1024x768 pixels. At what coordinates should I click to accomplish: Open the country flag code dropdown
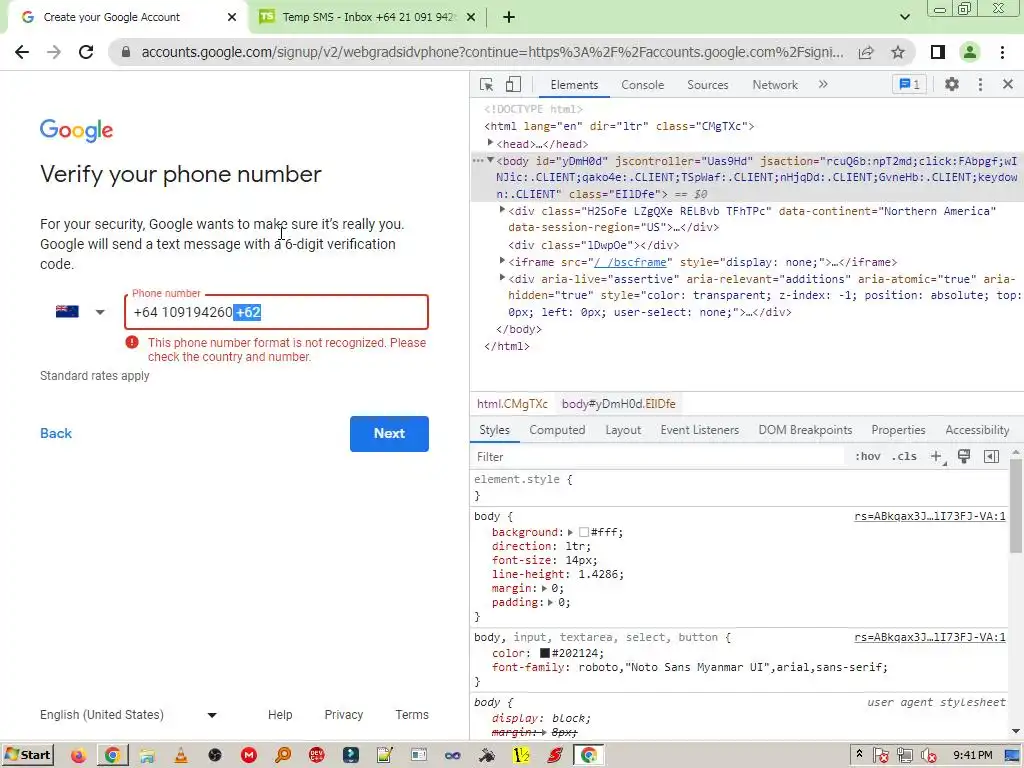click(x=80, y=312)
